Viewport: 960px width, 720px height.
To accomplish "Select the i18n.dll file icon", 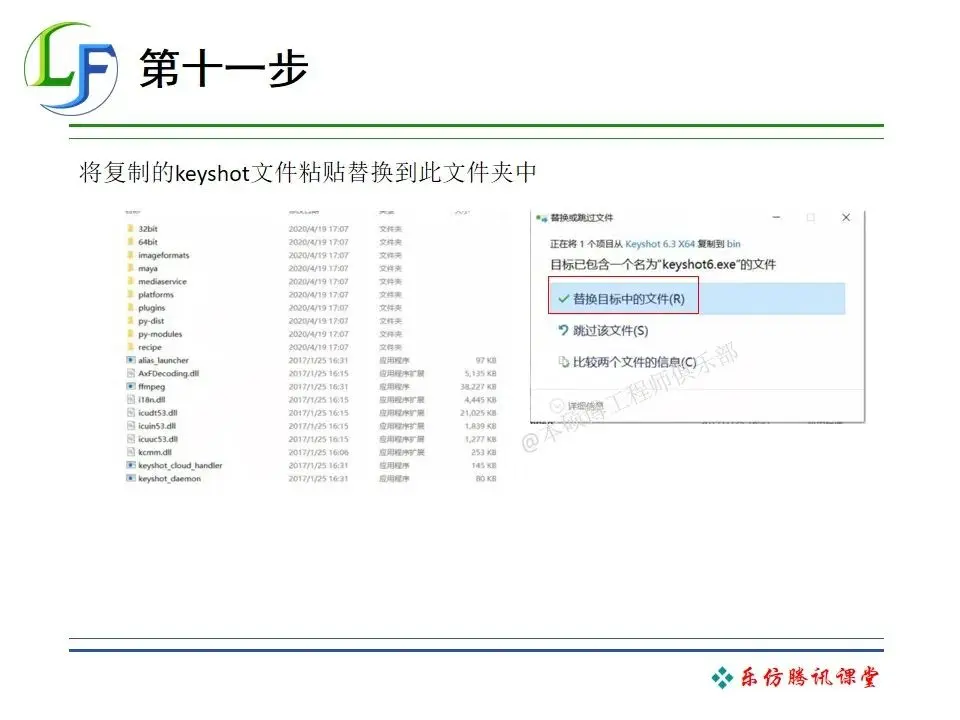I will (130, 400).
